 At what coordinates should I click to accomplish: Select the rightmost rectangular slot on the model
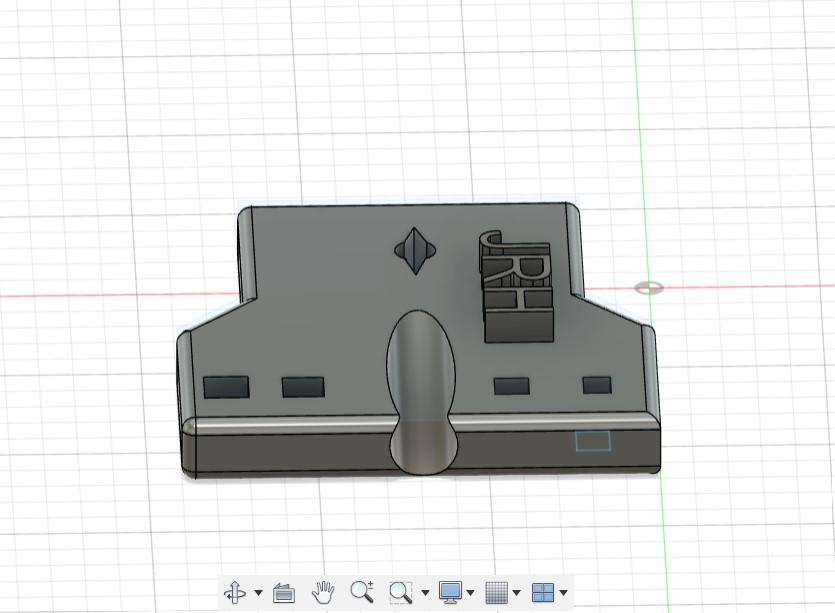click(x=597, y=385)
